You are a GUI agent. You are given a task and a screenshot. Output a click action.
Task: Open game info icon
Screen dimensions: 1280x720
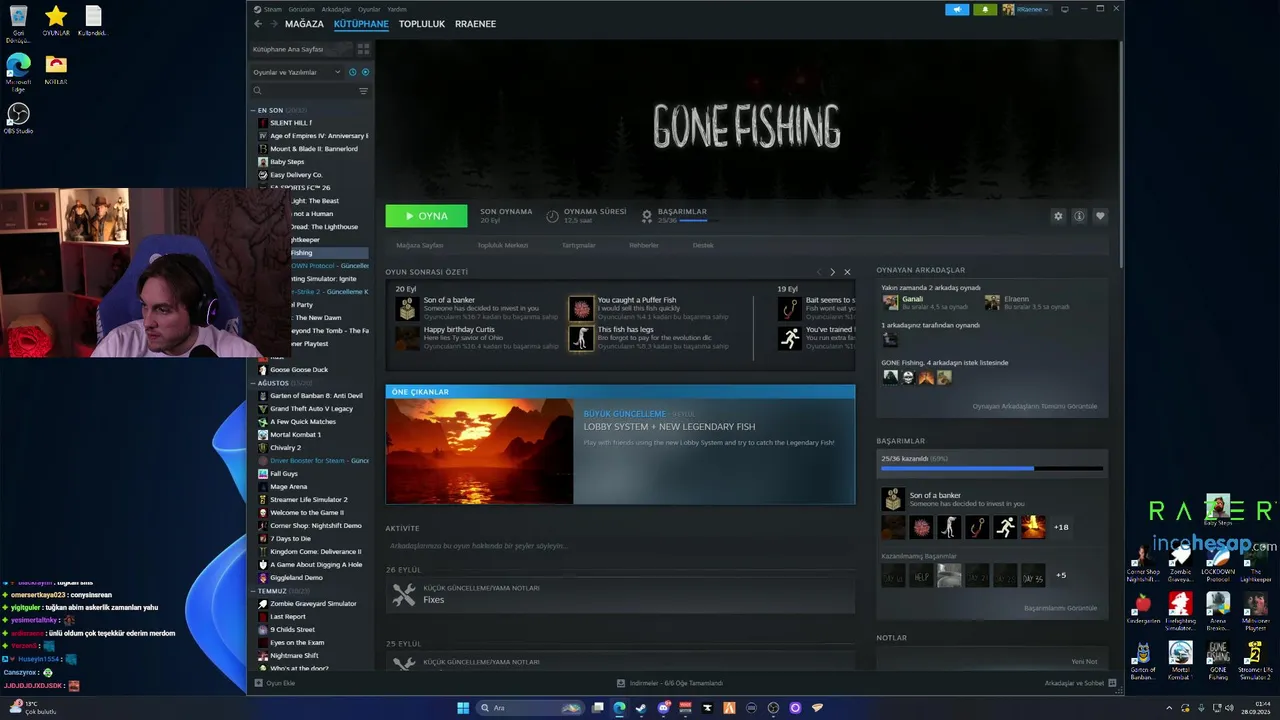(x=1079, y=216)
